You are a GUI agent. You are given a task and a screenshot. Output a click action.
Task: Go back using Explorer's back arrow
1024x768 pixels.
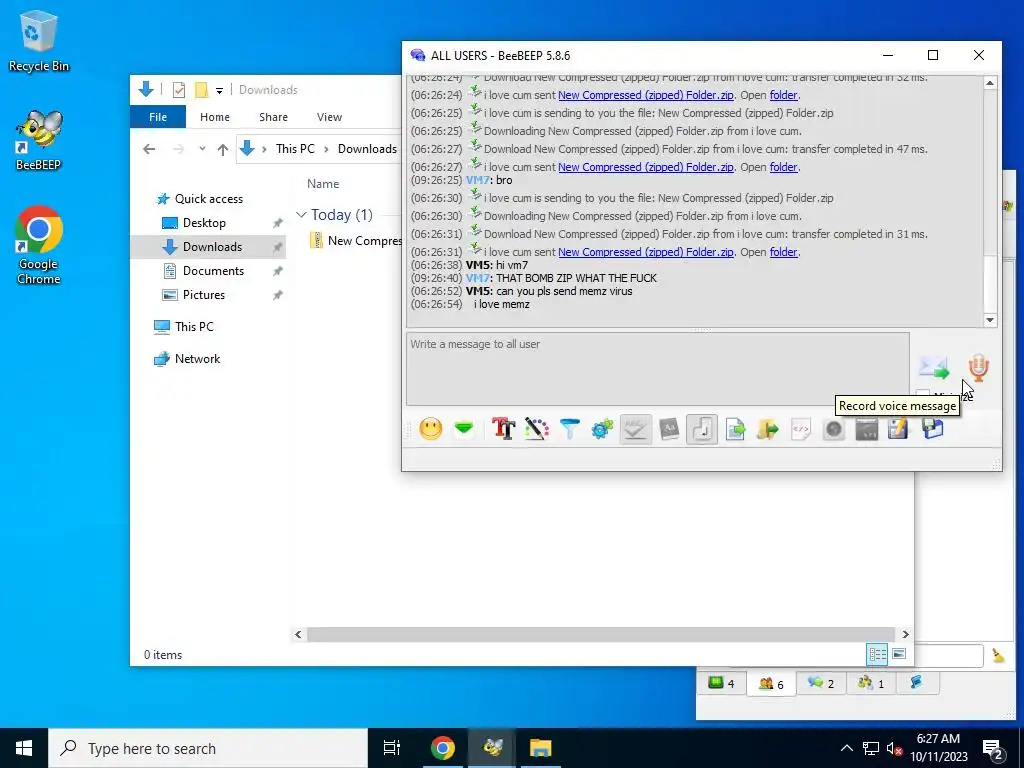pyautogui.click(x=149, y=149)
